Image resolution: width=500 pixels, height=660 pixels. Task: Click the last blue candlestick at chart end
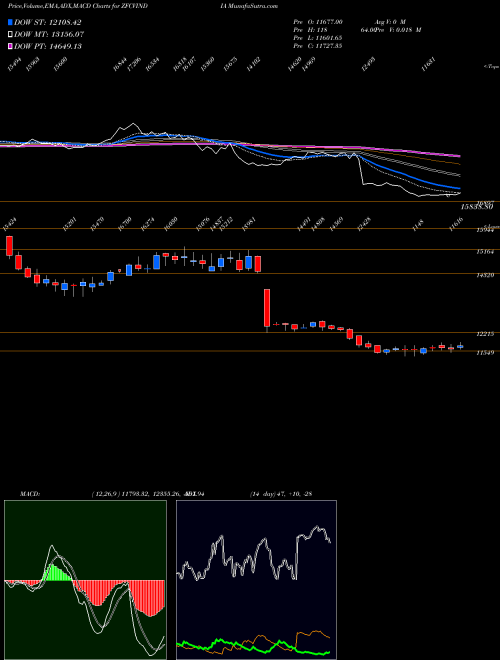460,346
